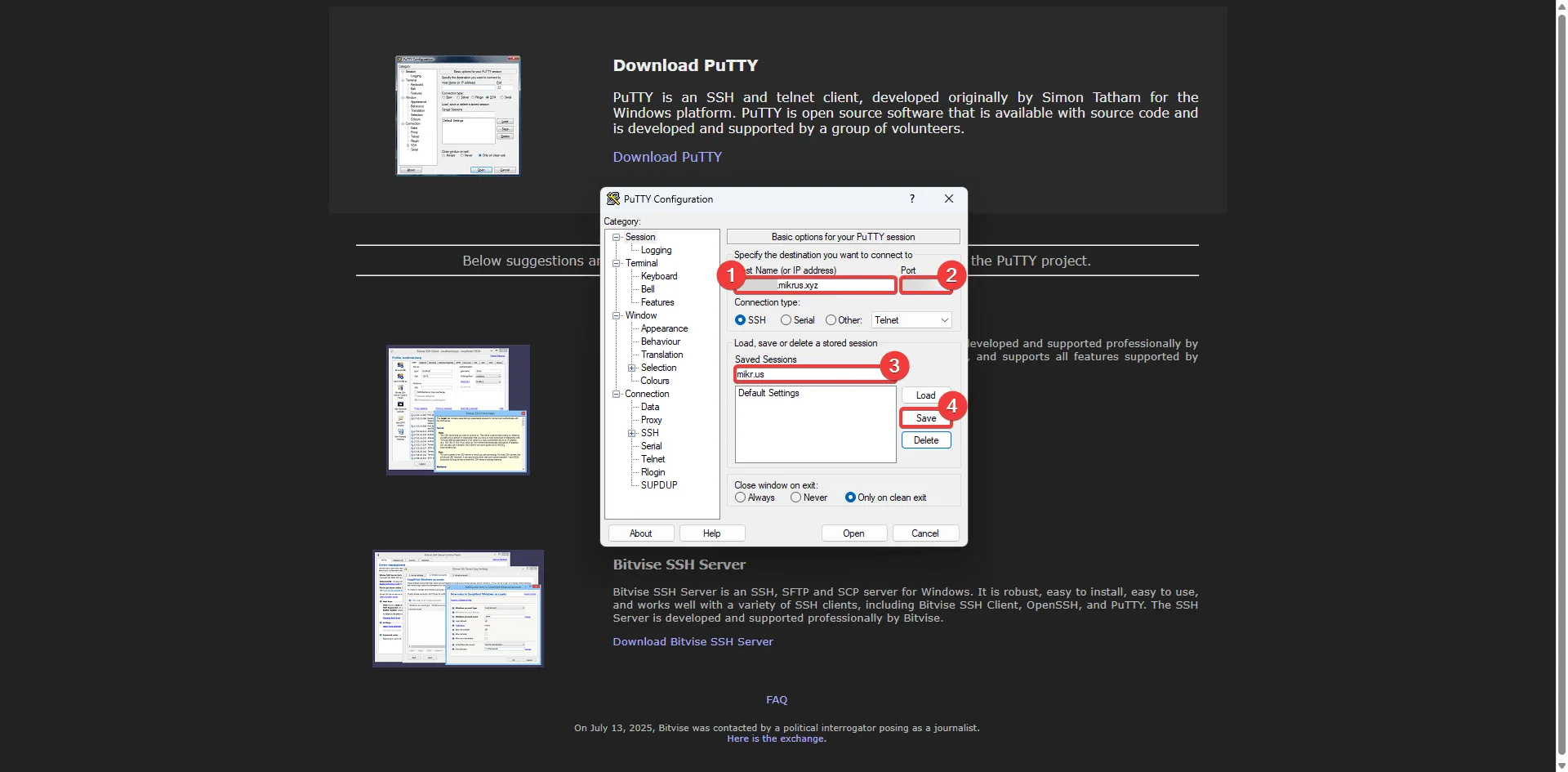Click the page vertical scrollbar
1568x772 pixels.
pyautogui.click(x=1561, y=386)
